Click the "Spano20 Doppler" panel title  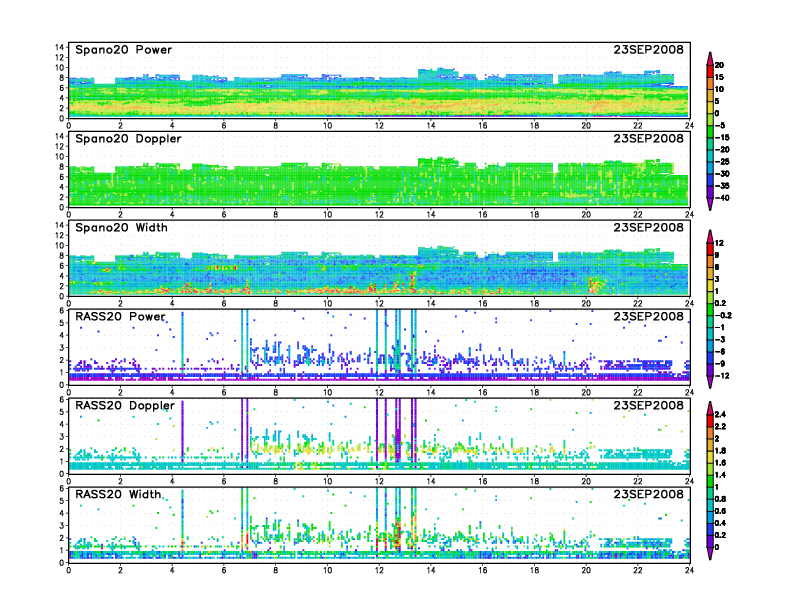click(128, 139)
